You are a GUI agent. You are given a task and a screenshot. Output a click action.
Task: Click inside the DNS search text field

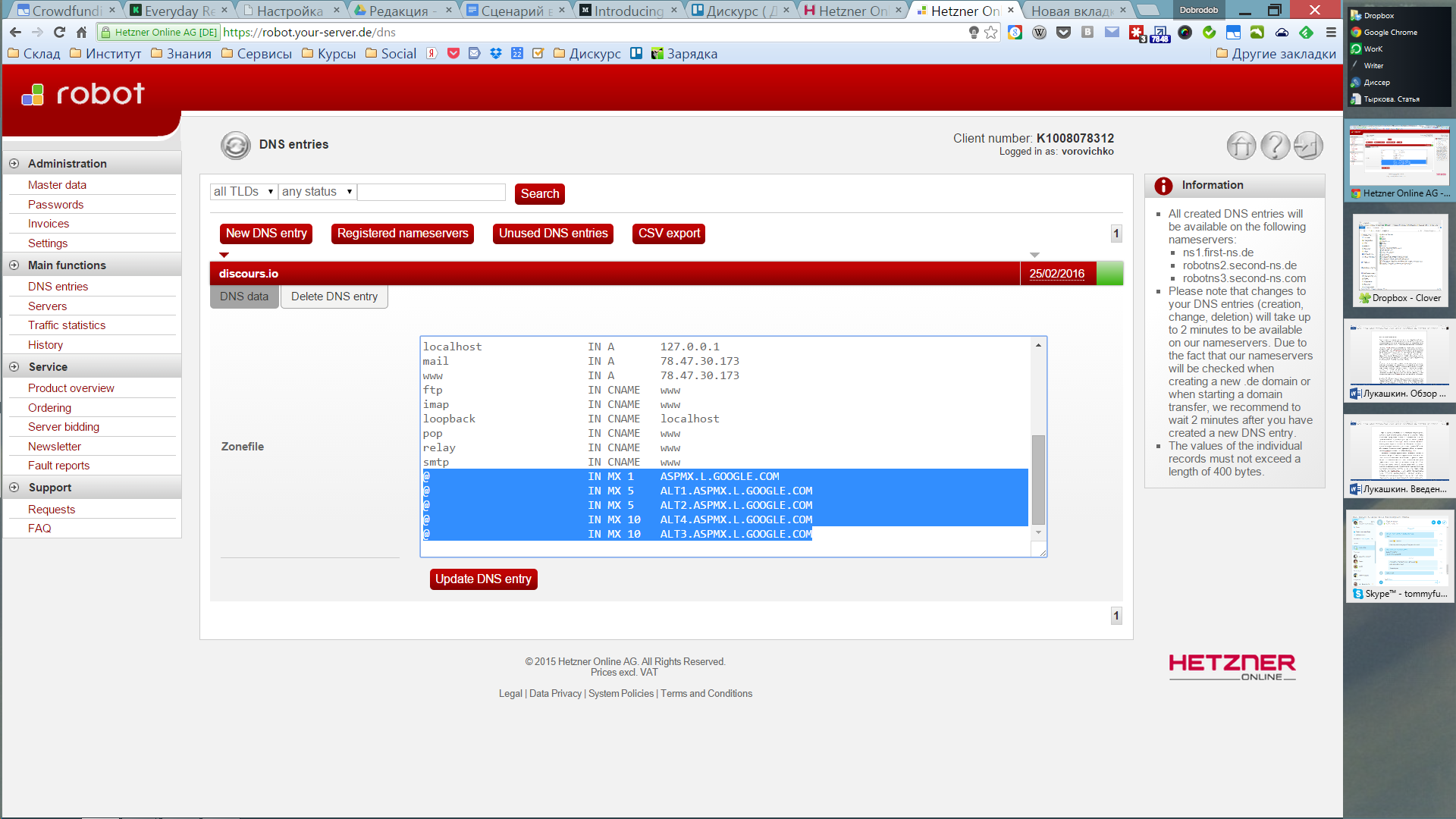[x=431, y=192]
